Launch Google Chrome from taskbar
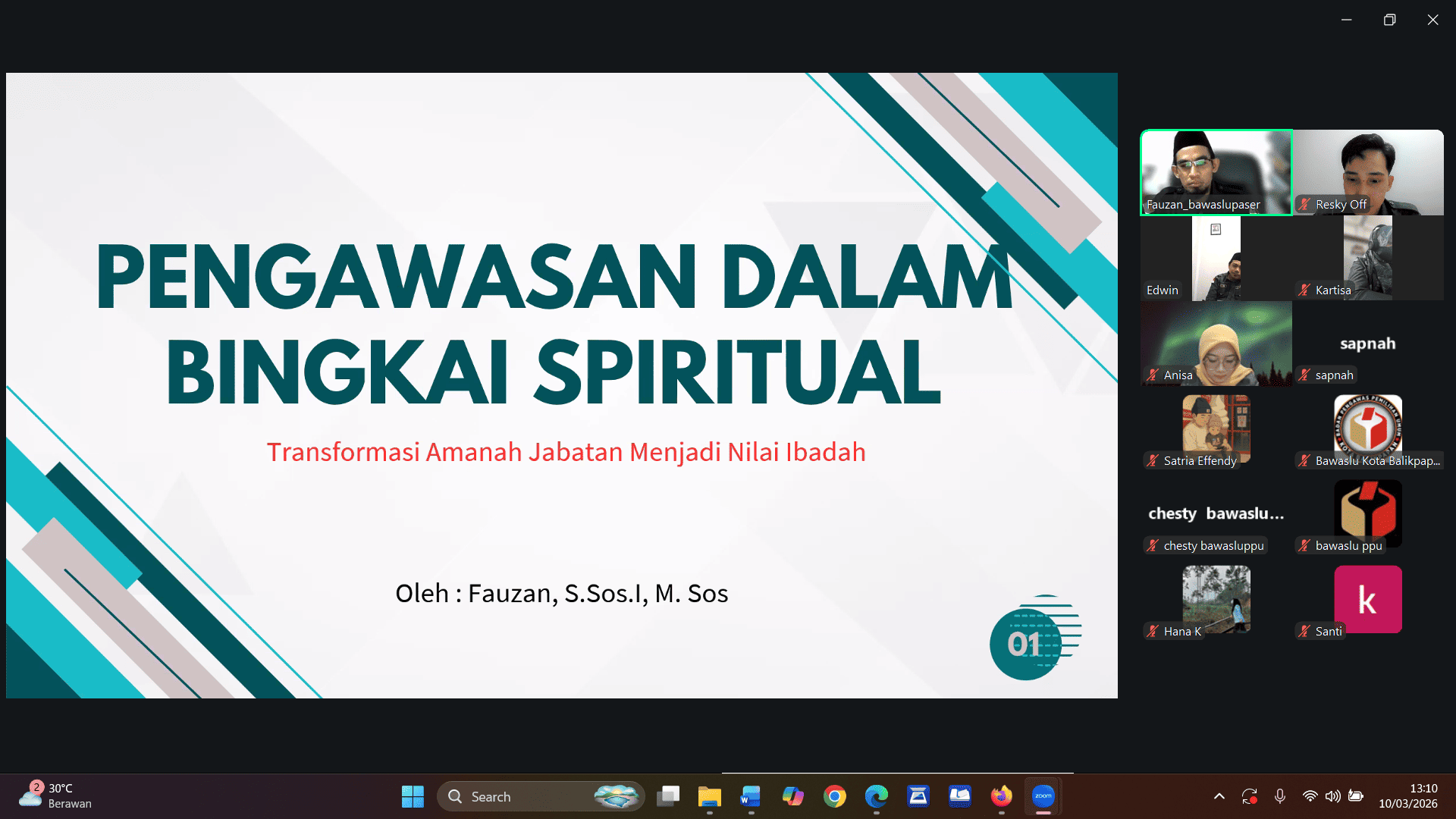Viewport: 1456px width, 819px height. pyautogui.click(x=834, y=796)
